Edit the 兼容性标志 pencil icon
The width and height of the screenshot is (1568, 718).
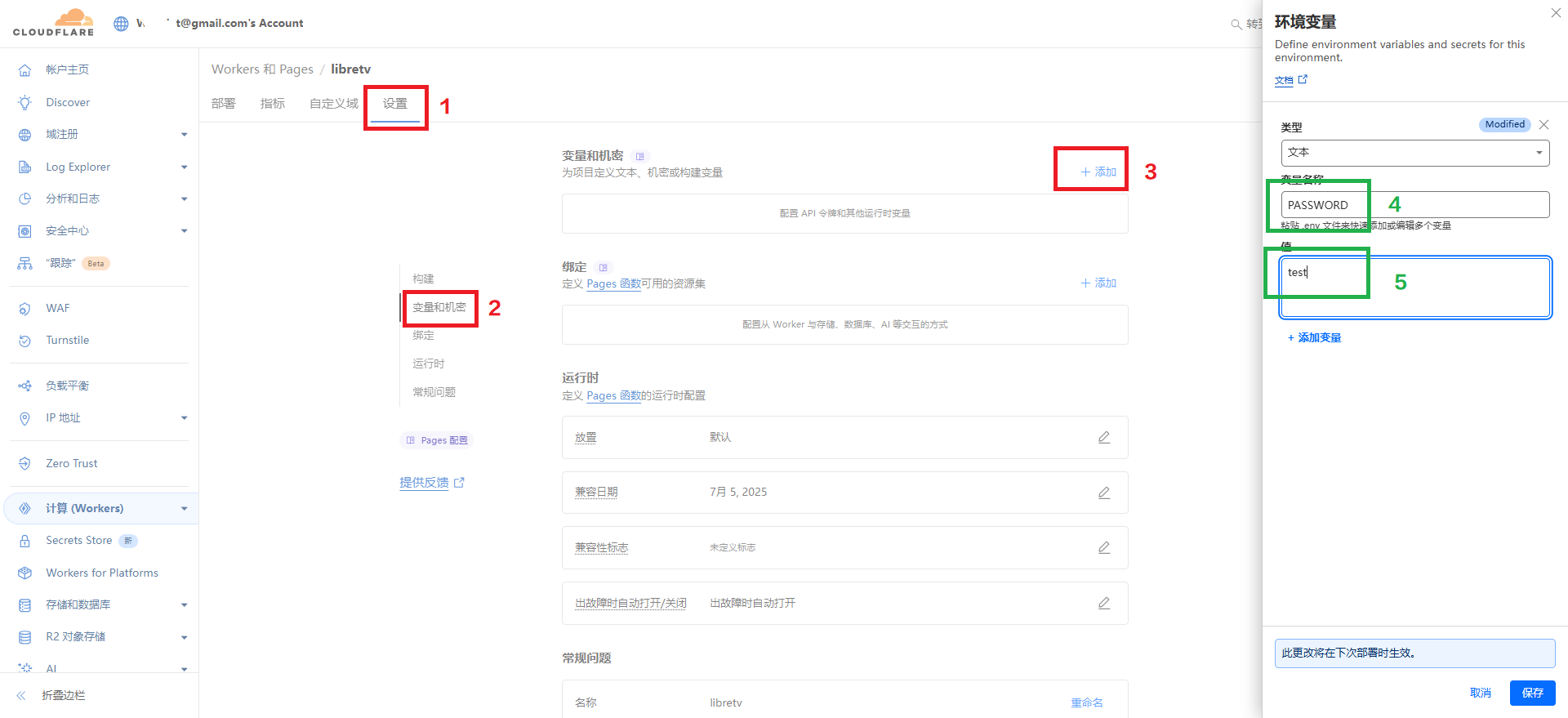click(x=1103, y=547)
